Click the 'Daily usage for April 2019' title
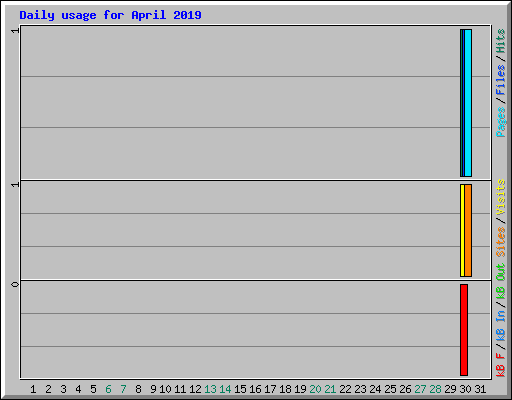This screenshot has width=512, height=400. 110,15
